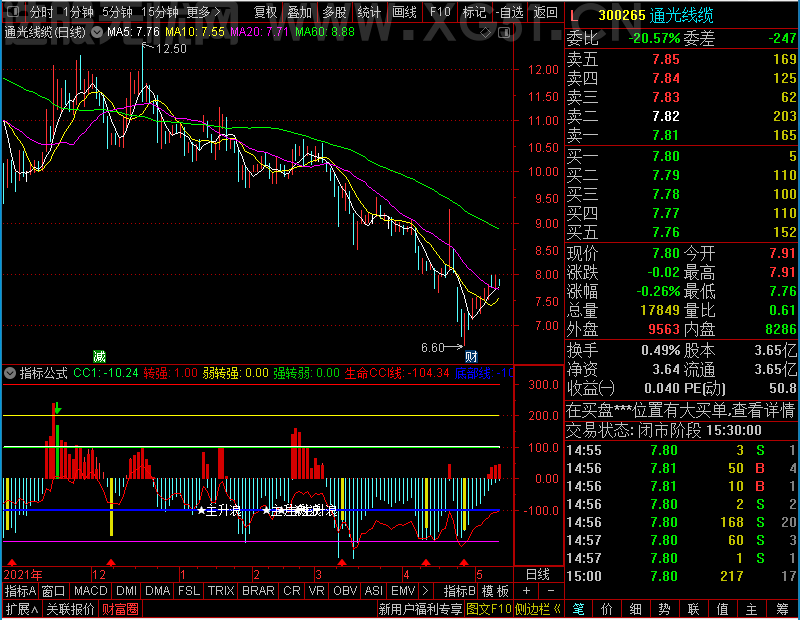The image size is (800, 620).
Task: Click the blue 财 marker under the chart
Action: [x=471, y=356]
